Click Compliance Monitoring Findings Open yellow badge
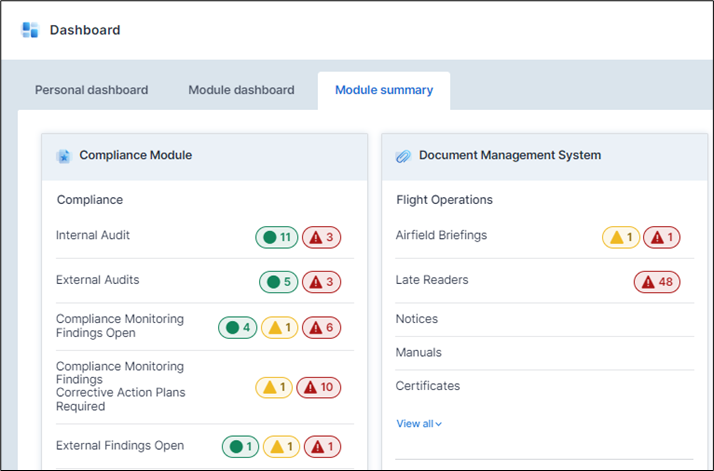Viewport: 714px width, 471px height. point(277,327)
